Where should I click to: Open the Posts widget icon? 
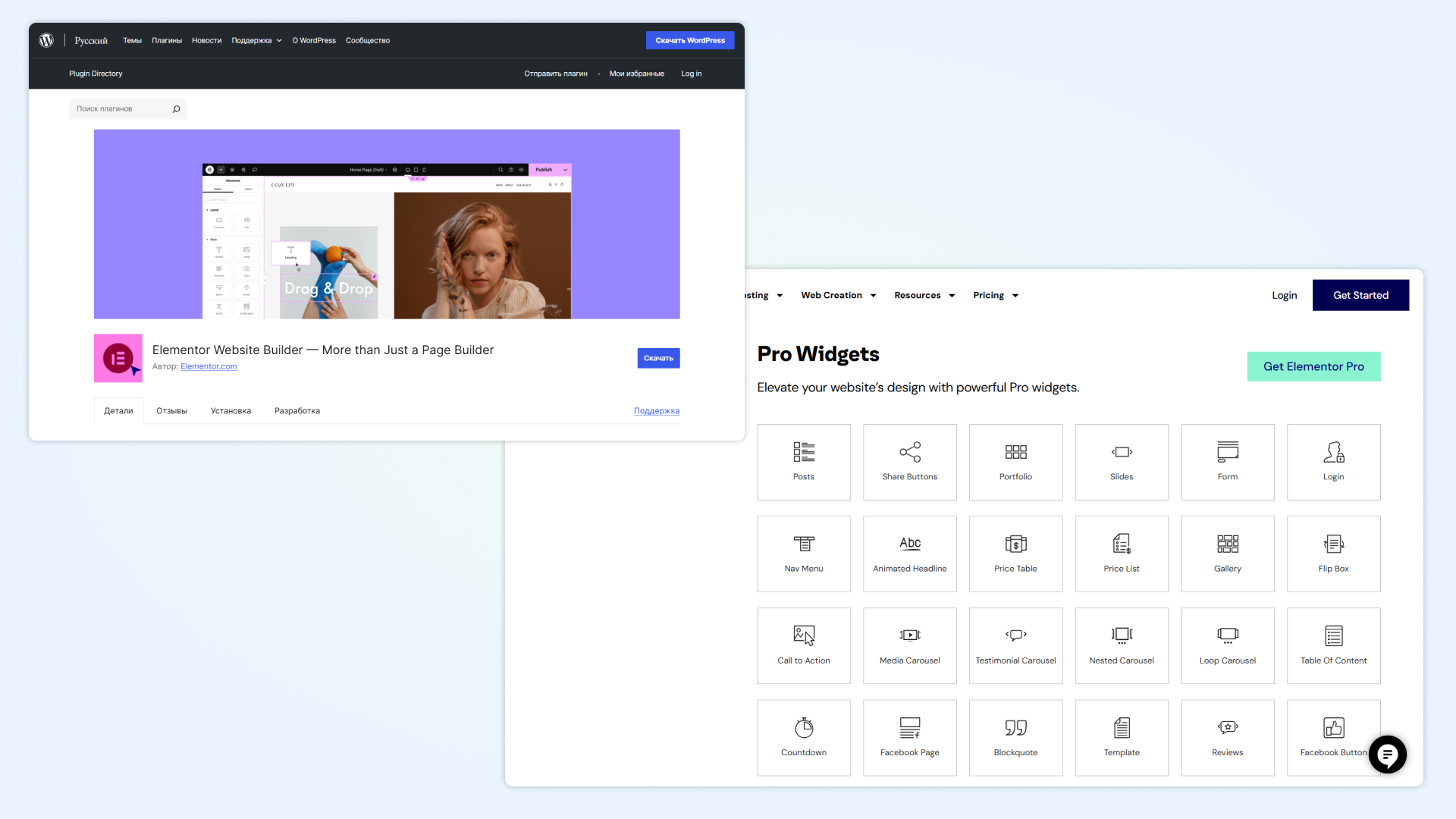pyautogui.click(x=804, y=452)
